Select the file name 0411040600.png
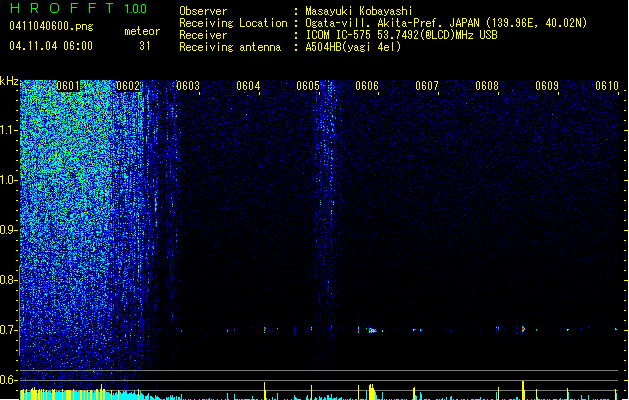This screenshot has height=400, width=629. click(x=51, y=26)
